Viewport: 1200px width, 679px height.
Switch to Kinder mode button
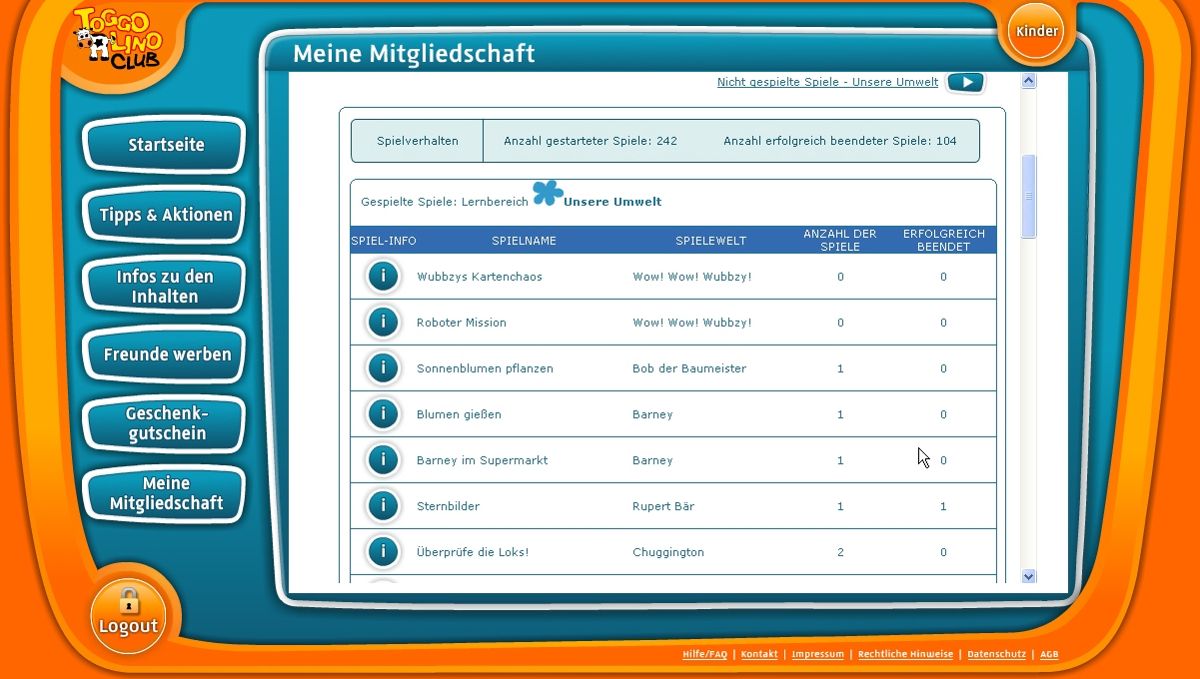(1036, 31)
